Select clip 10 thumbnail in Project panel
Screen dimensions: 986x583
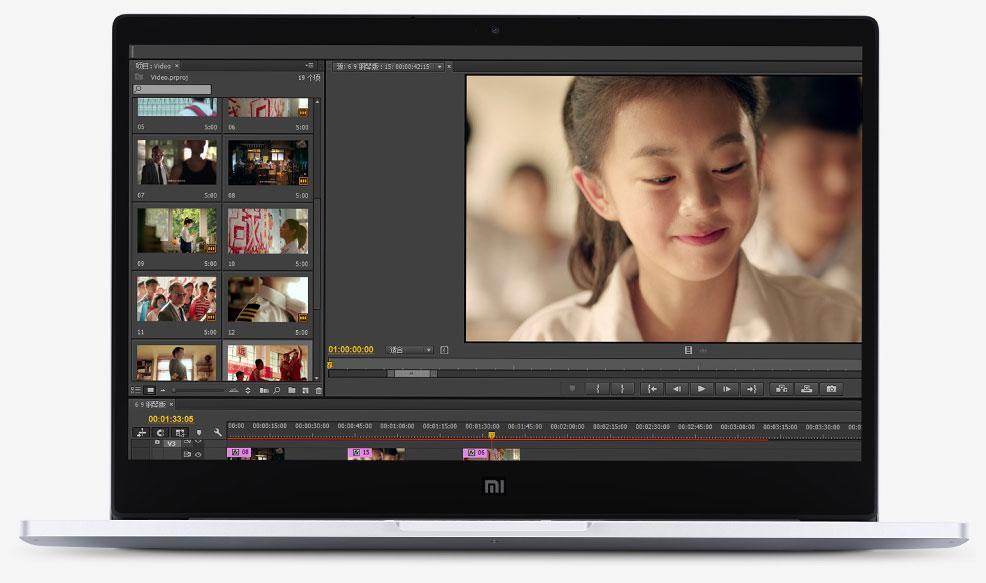click(x=268, y=230)
